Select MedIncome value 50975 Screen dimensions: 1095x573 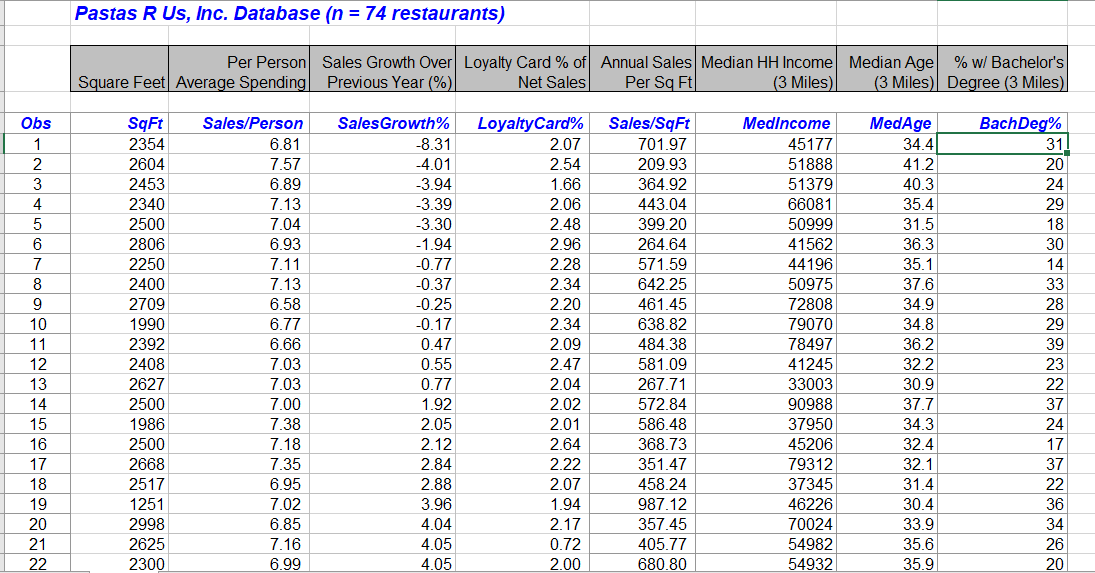[x=766, y=285]
